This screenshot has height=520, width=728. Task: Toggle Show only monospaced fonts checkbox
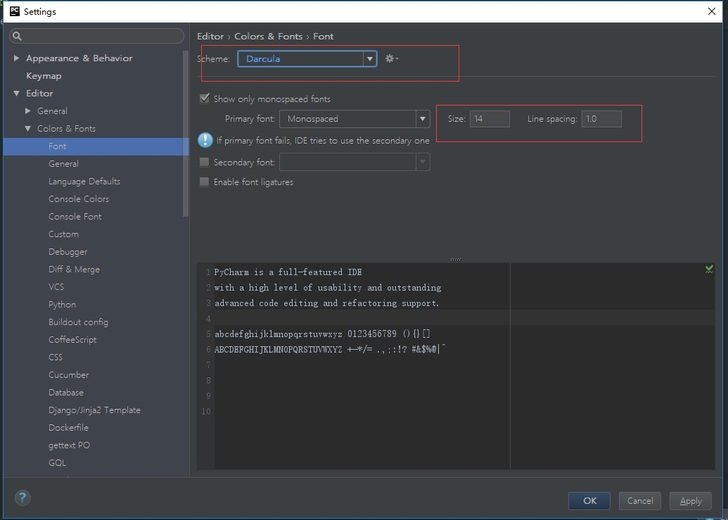[204, 98]
